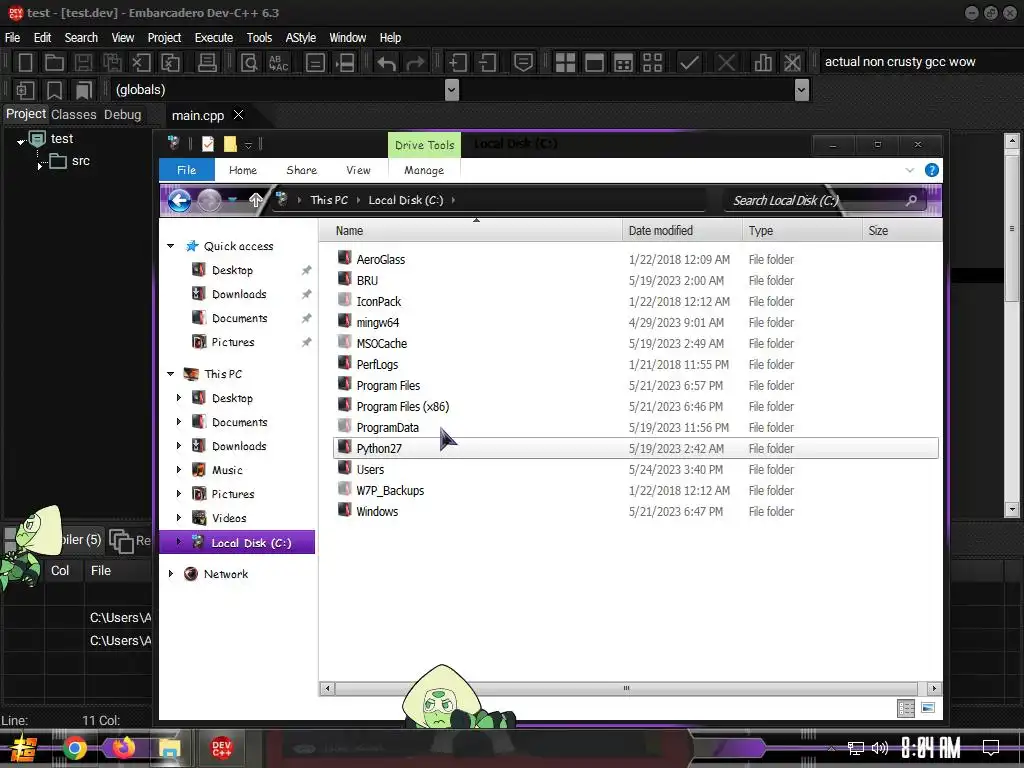The height and width of the screenshot is (768, 1024).
Task: Switch Explorer to details view icon
Action: pos(906,709)
